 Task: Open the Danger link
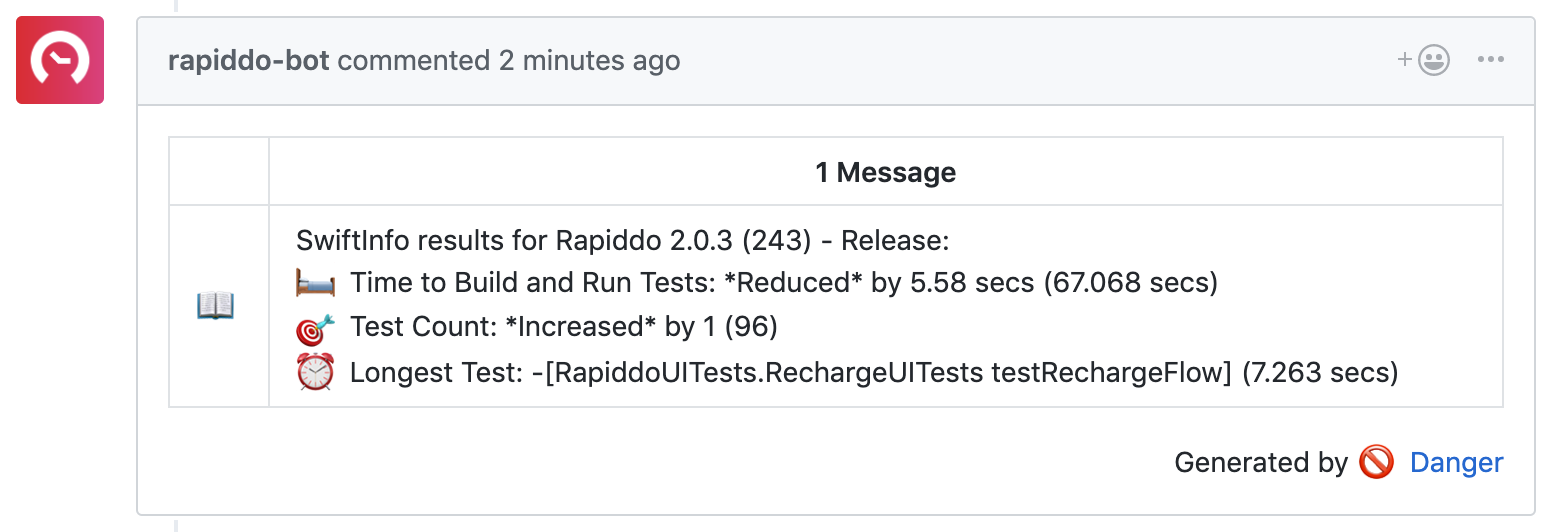[x=1456, y=462]
